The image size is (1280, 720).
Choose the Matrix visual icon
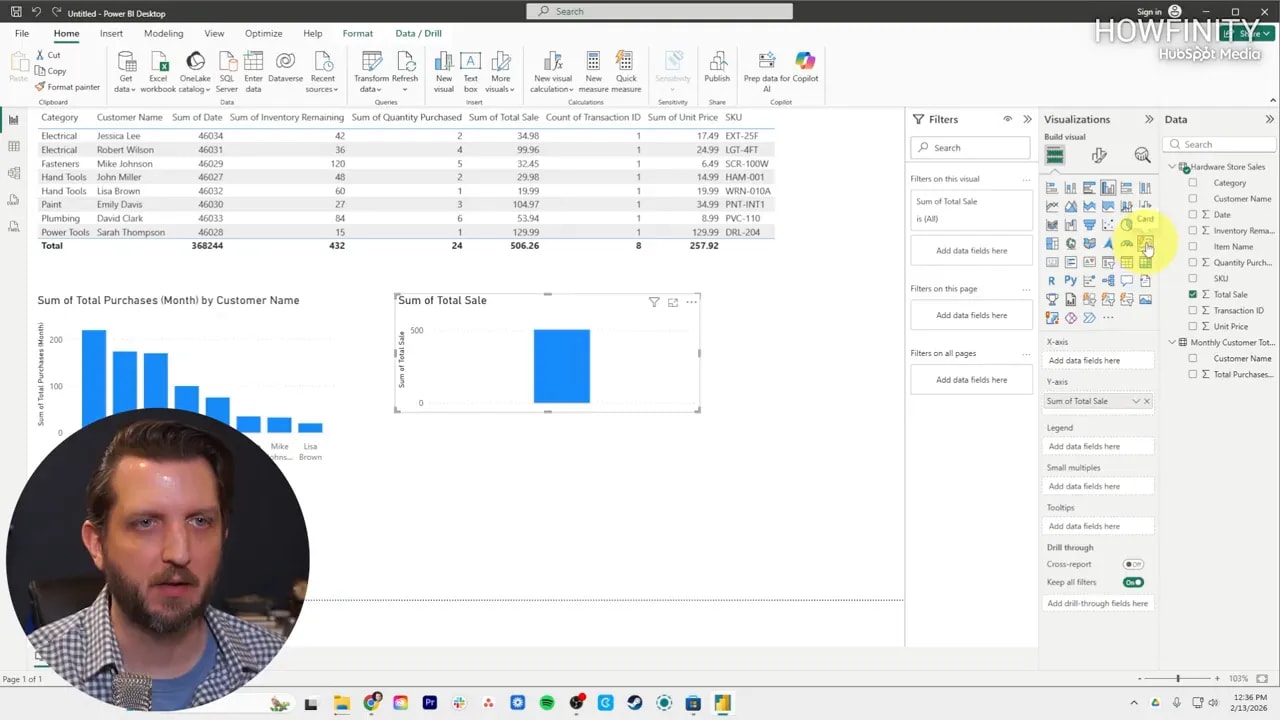point(1145,262)
